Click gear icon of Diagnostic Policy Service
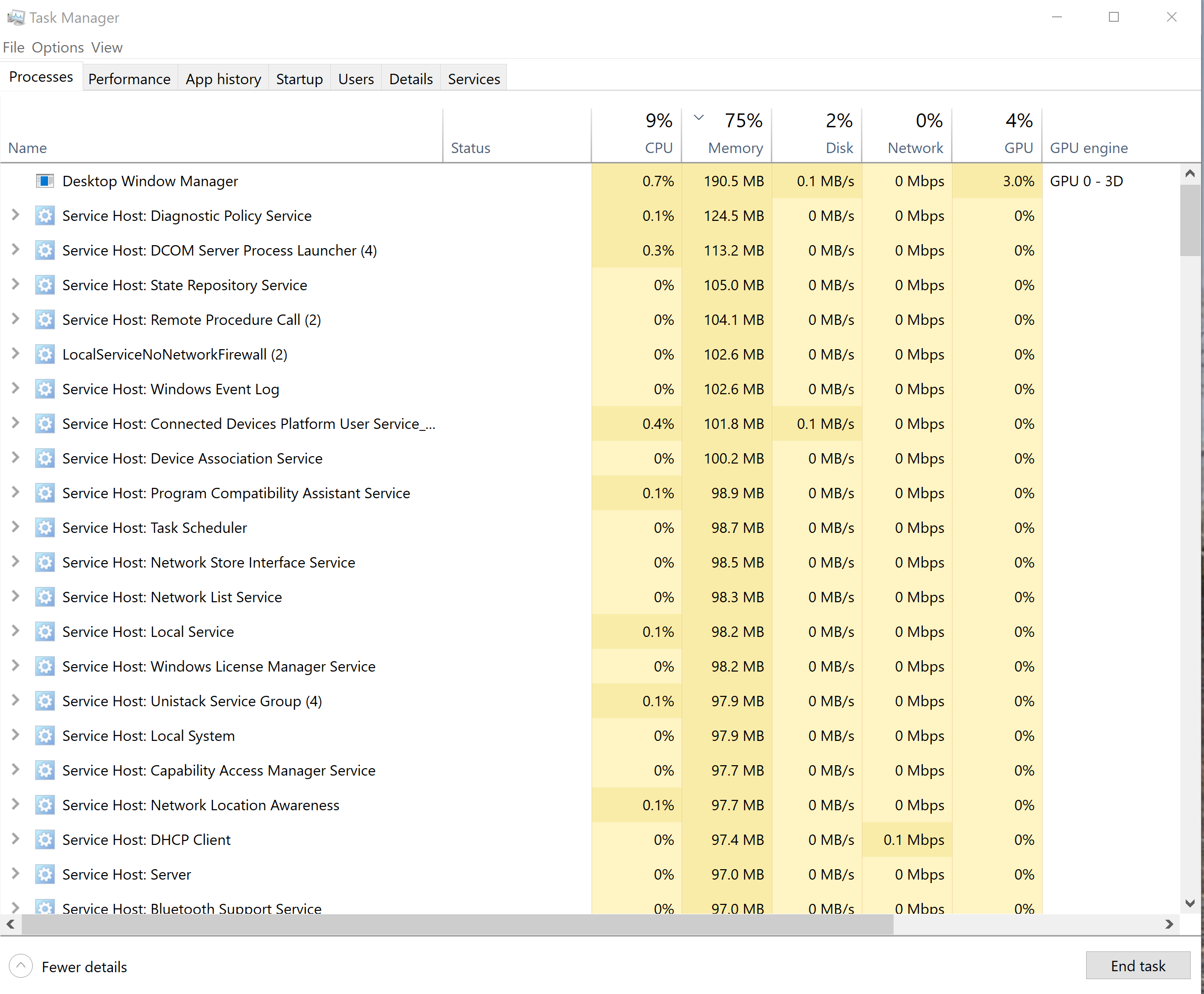This screenshot has width=1204, height=994. pos(45,216)
